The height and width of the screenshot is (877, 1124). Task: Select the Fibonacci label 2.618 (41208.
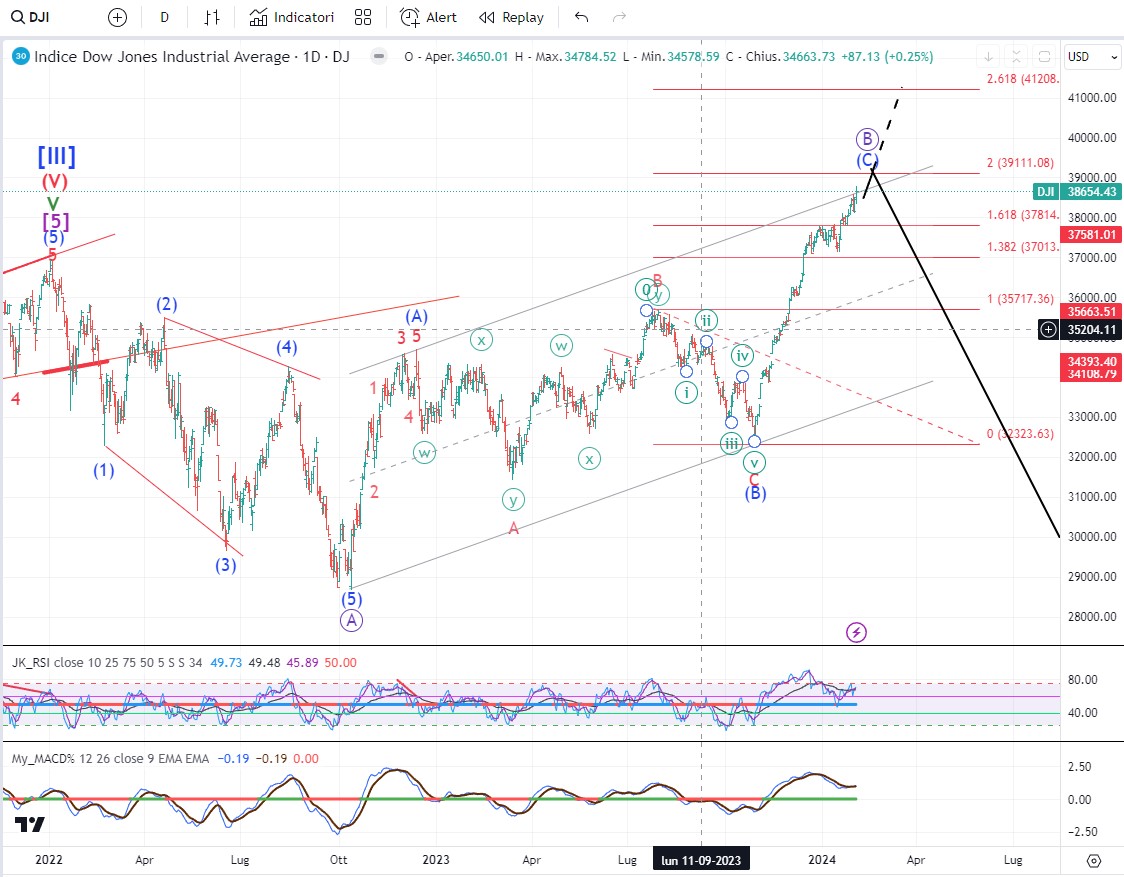point(1022,79)
